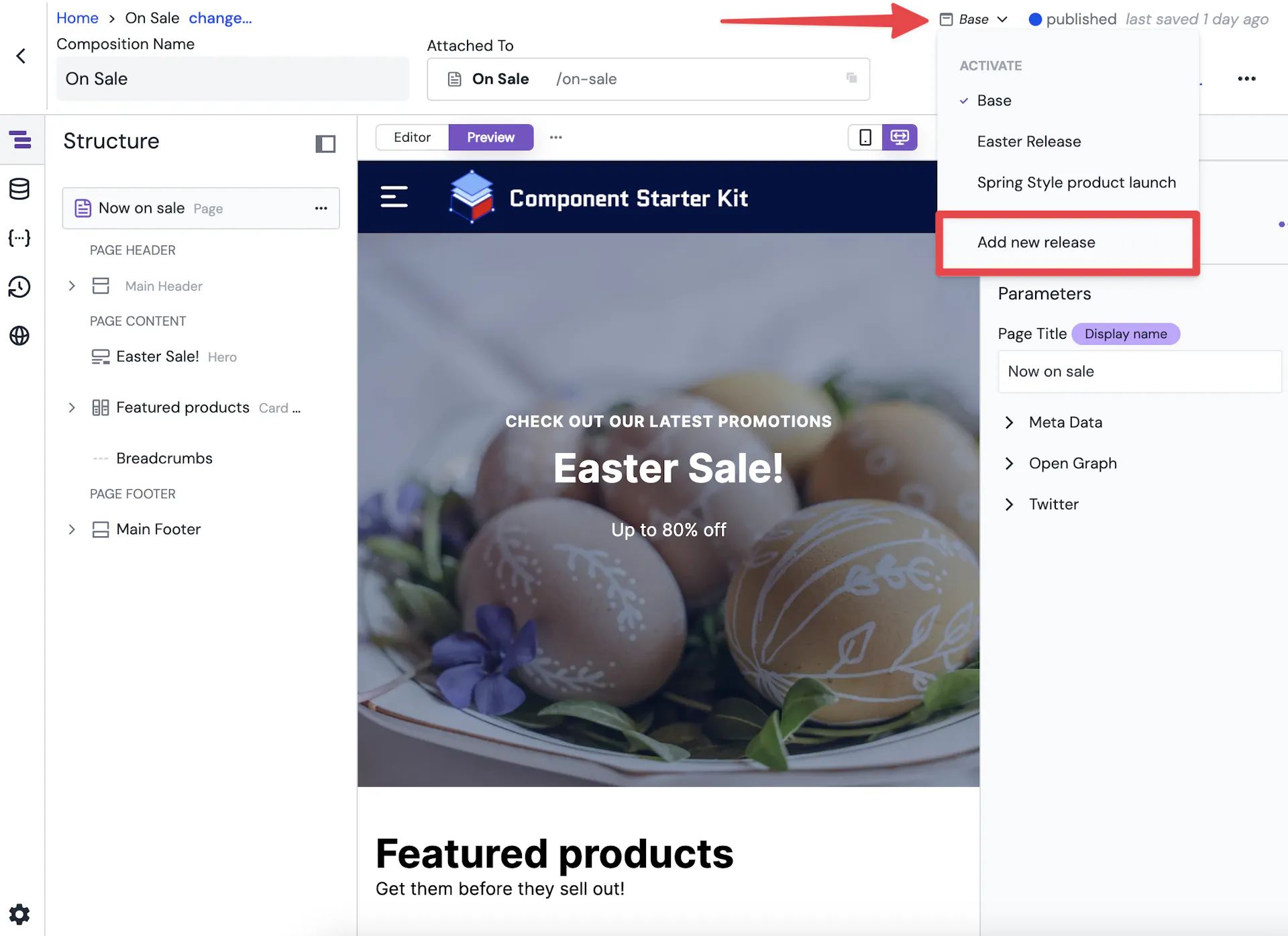Click the Page Title input field
1288x936 pixels.
[x=1139, y=372]
